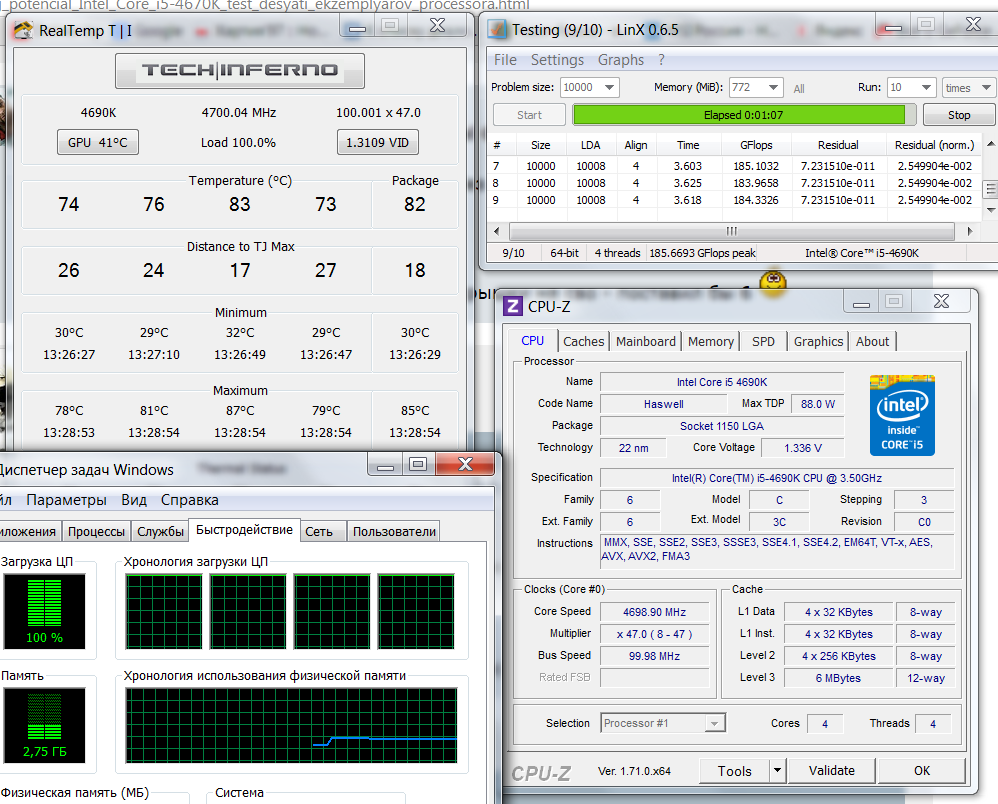Switch to the Memory tab in CPU-Z

711,342
